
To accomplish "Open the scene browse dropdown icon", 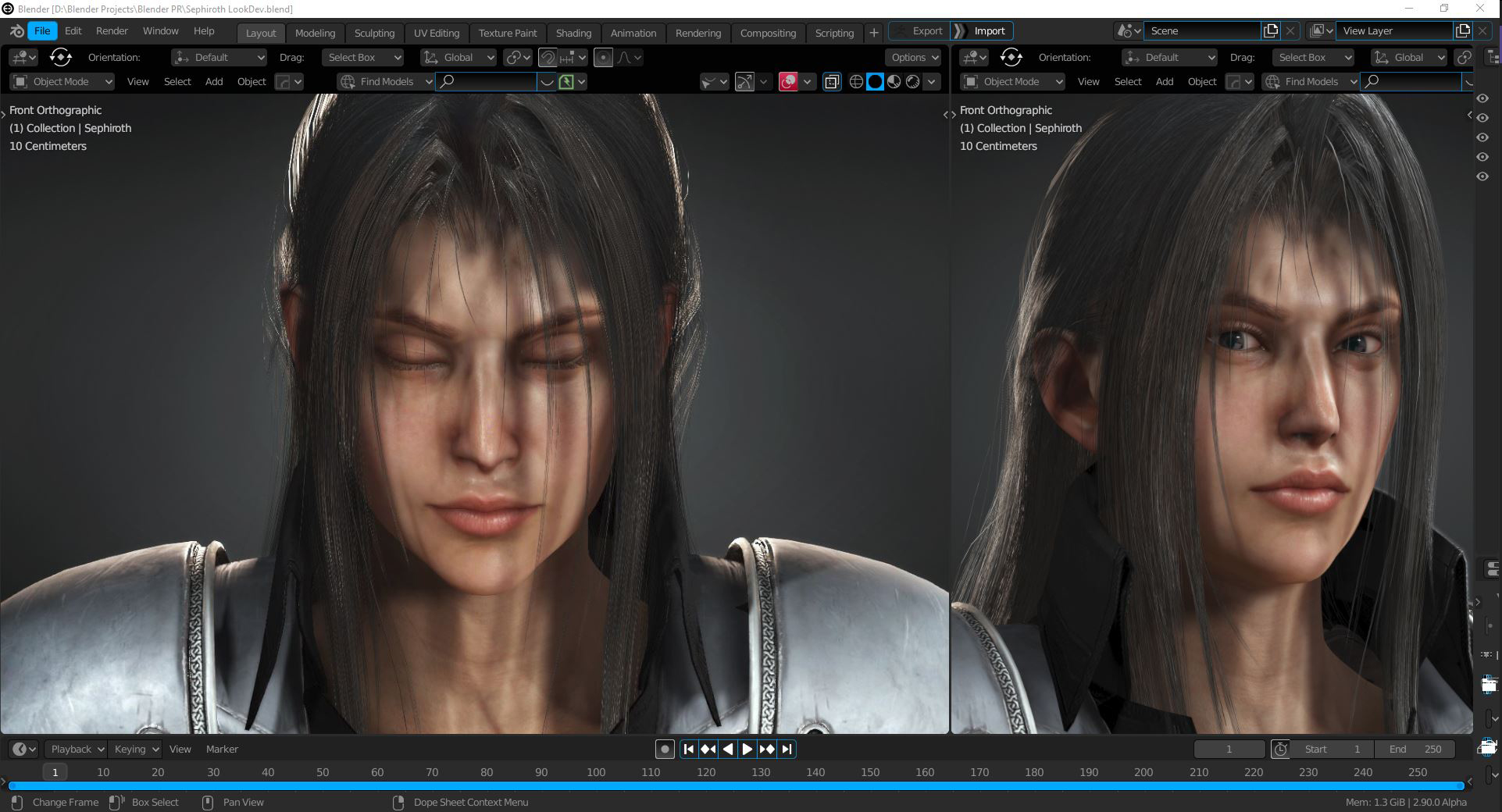I will (x=1129, y=31).
